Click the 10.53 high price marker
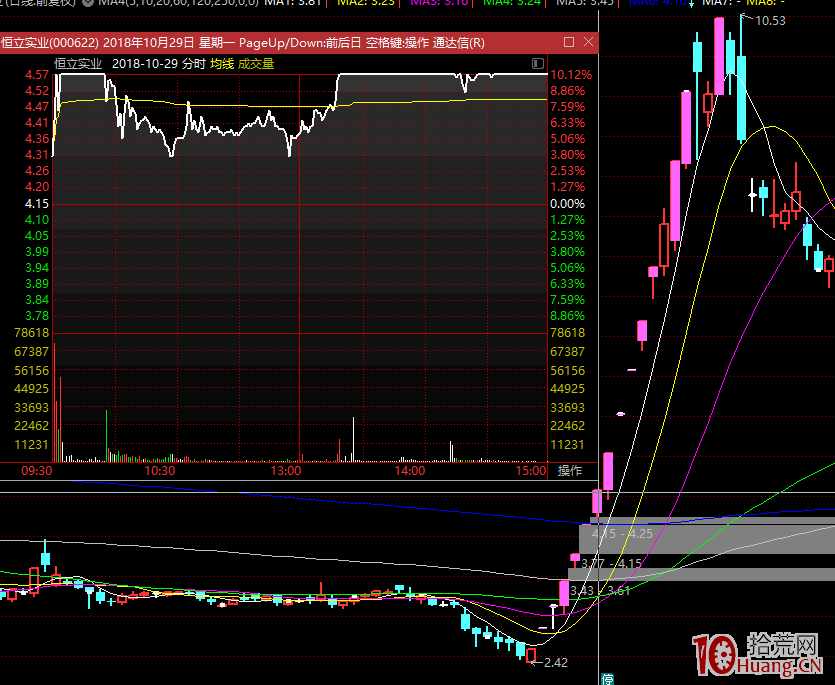 (769, 21)
